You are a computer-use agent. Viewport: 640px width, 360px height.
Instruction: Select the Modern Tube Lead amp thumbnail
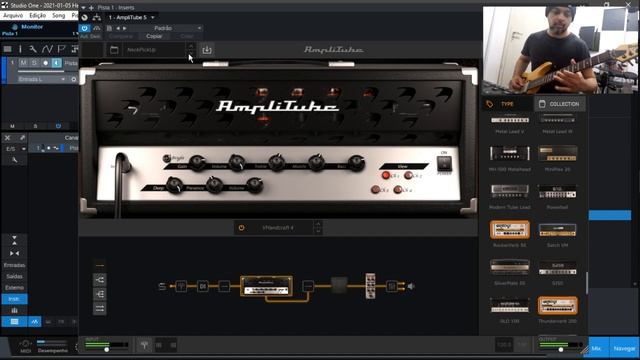point(510,191)
